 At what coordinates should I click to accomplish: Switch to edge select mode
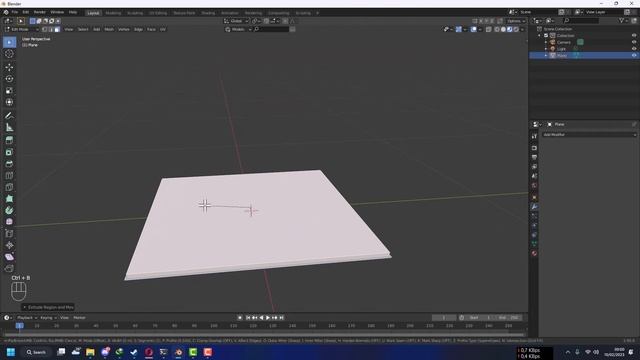[x=51, y=29]
